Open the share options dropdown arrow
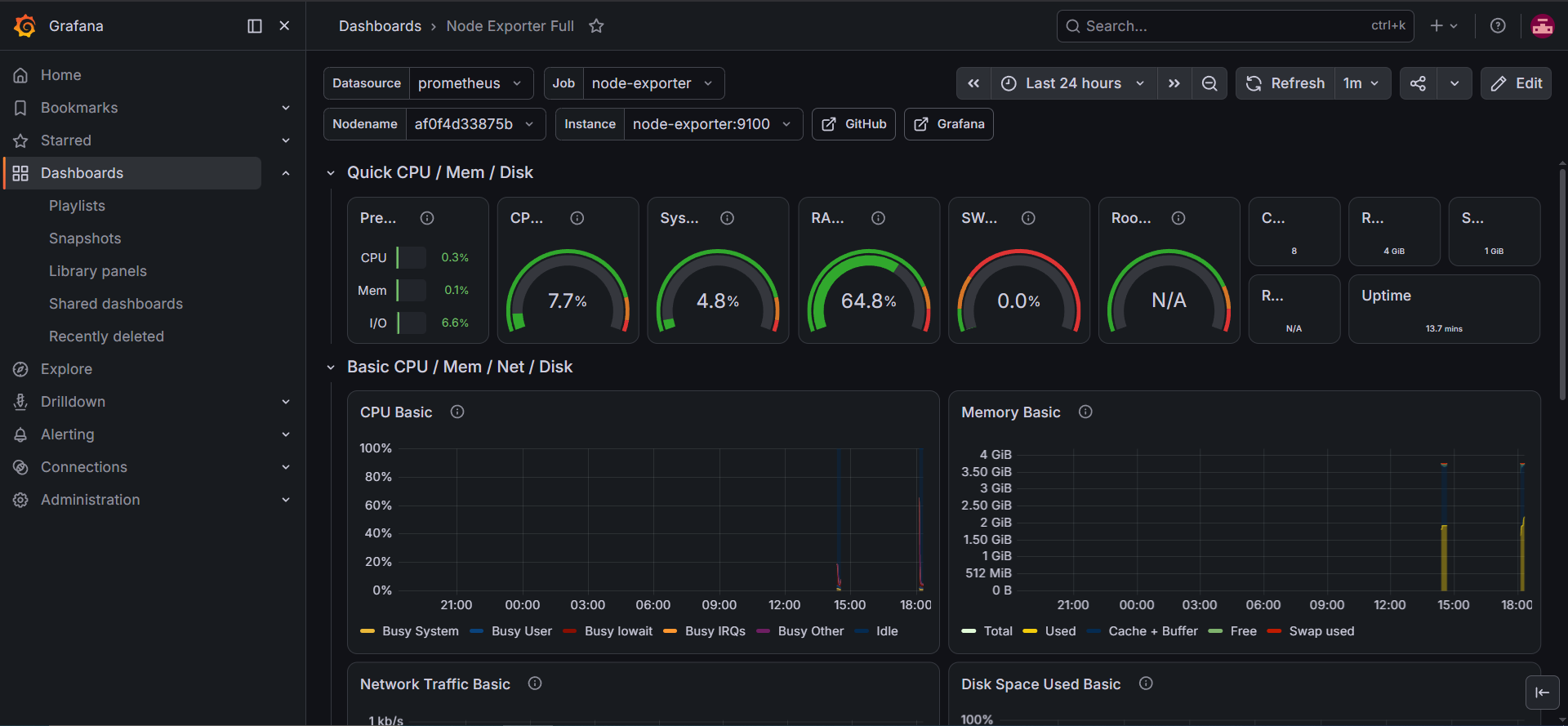 click(1454, 83)
